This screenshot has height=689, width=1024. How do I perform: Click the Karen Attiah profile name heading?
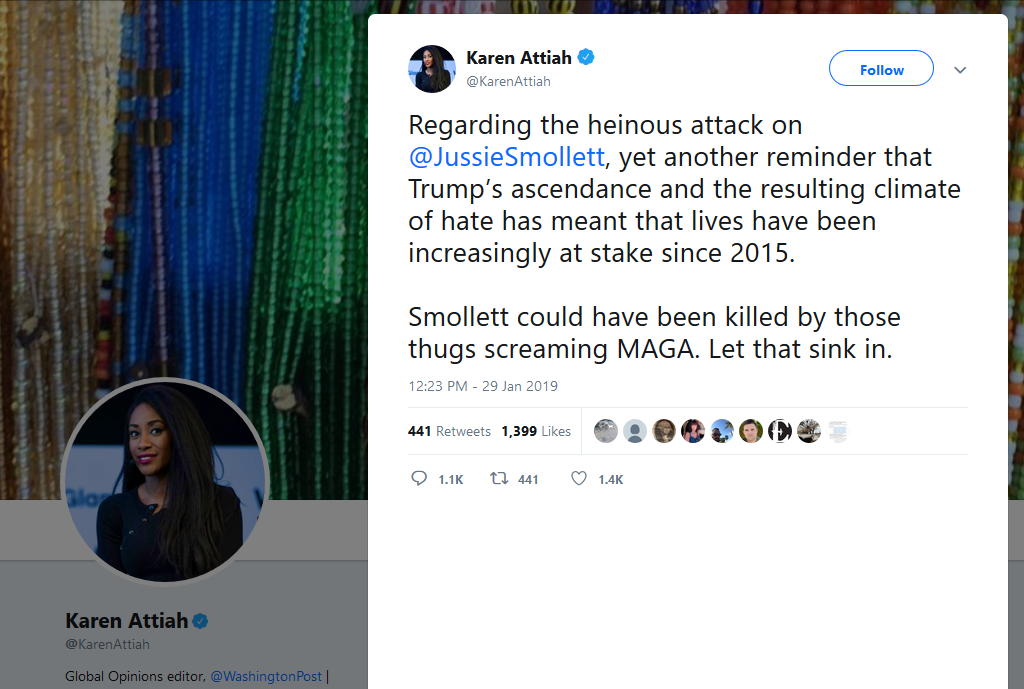point(126,621)
